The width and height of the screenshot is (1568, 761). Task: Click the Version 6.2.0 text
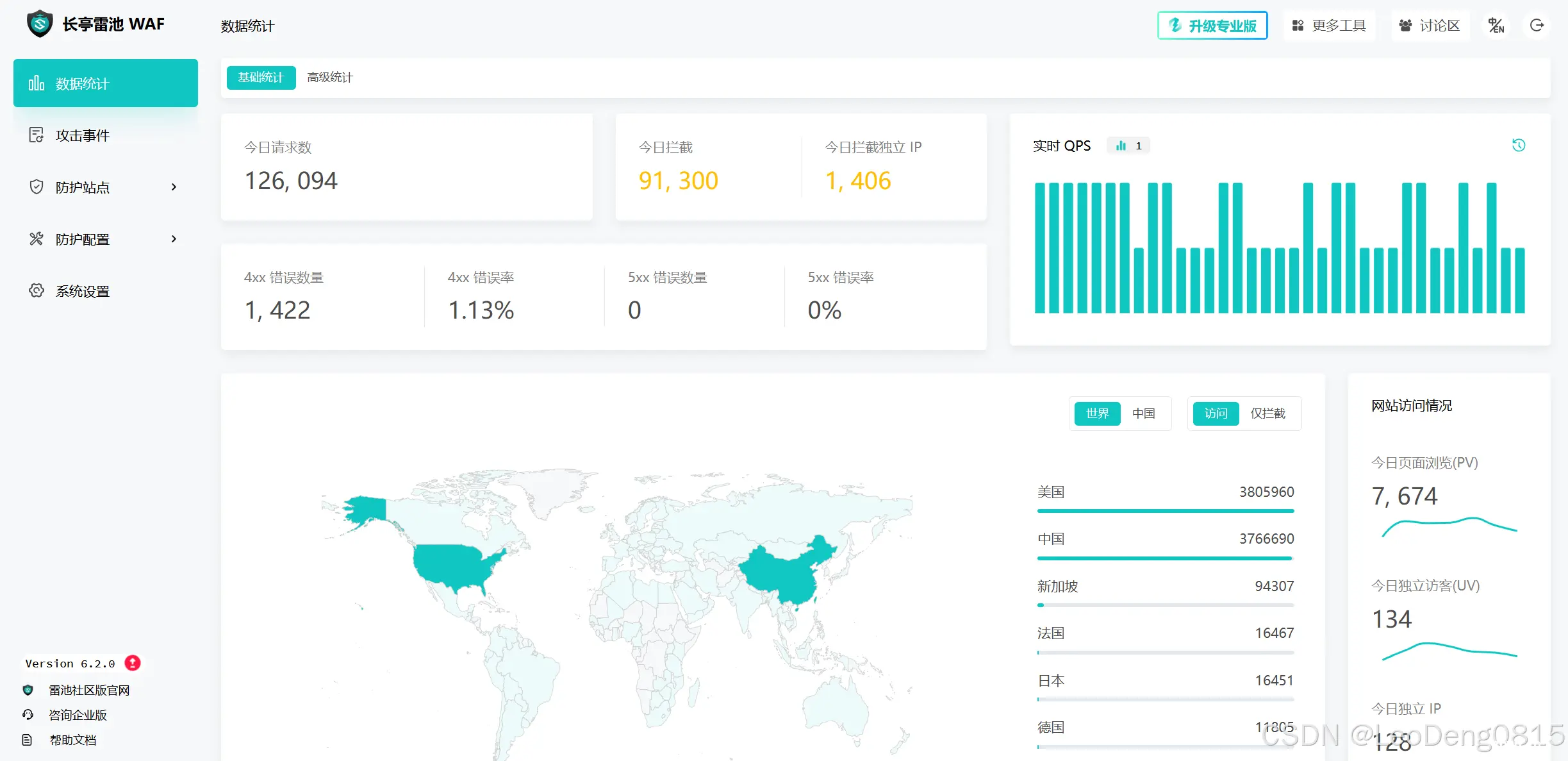coord(70,664)
